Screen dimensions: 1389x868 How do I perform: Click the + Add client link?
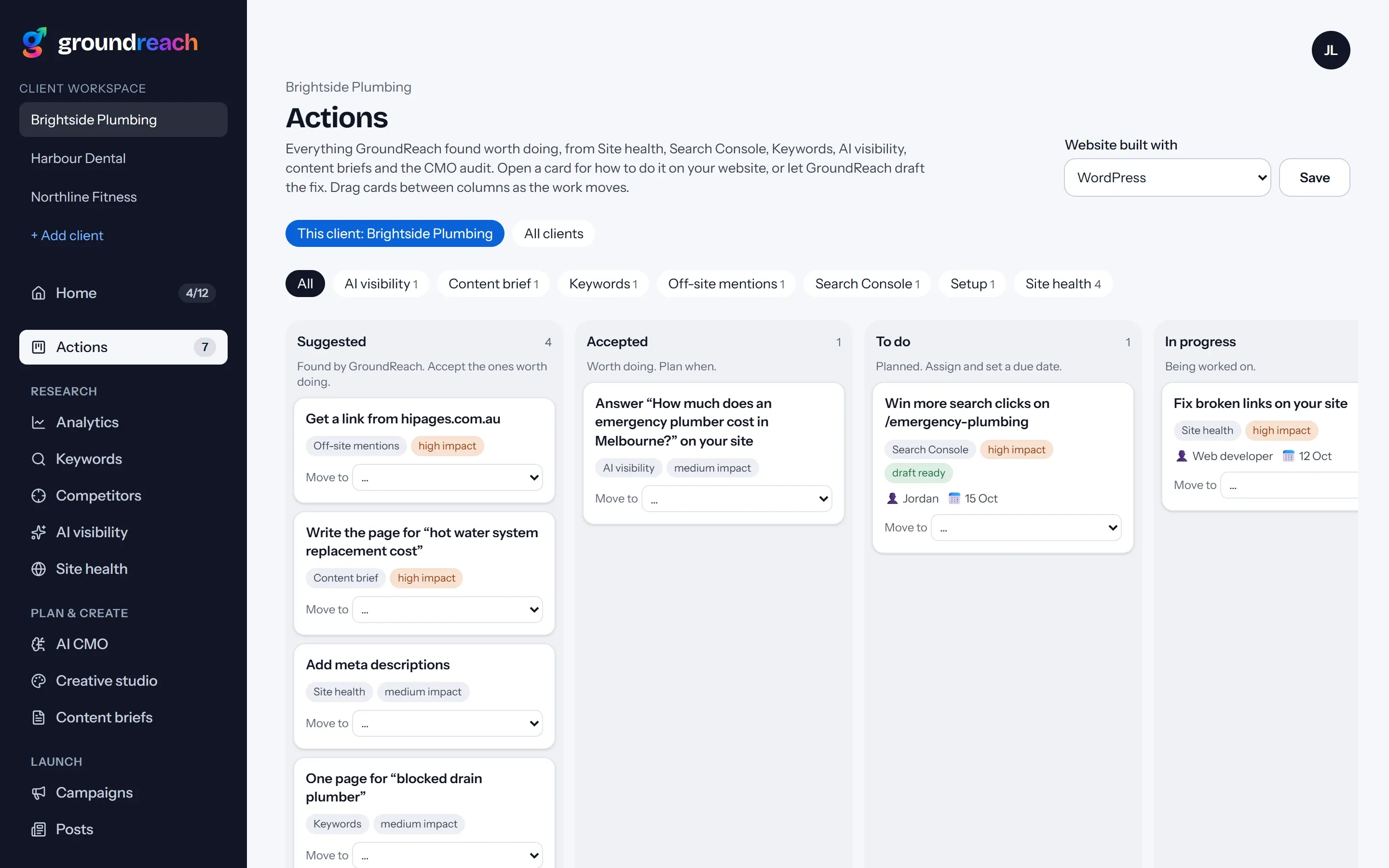point(67,235)
